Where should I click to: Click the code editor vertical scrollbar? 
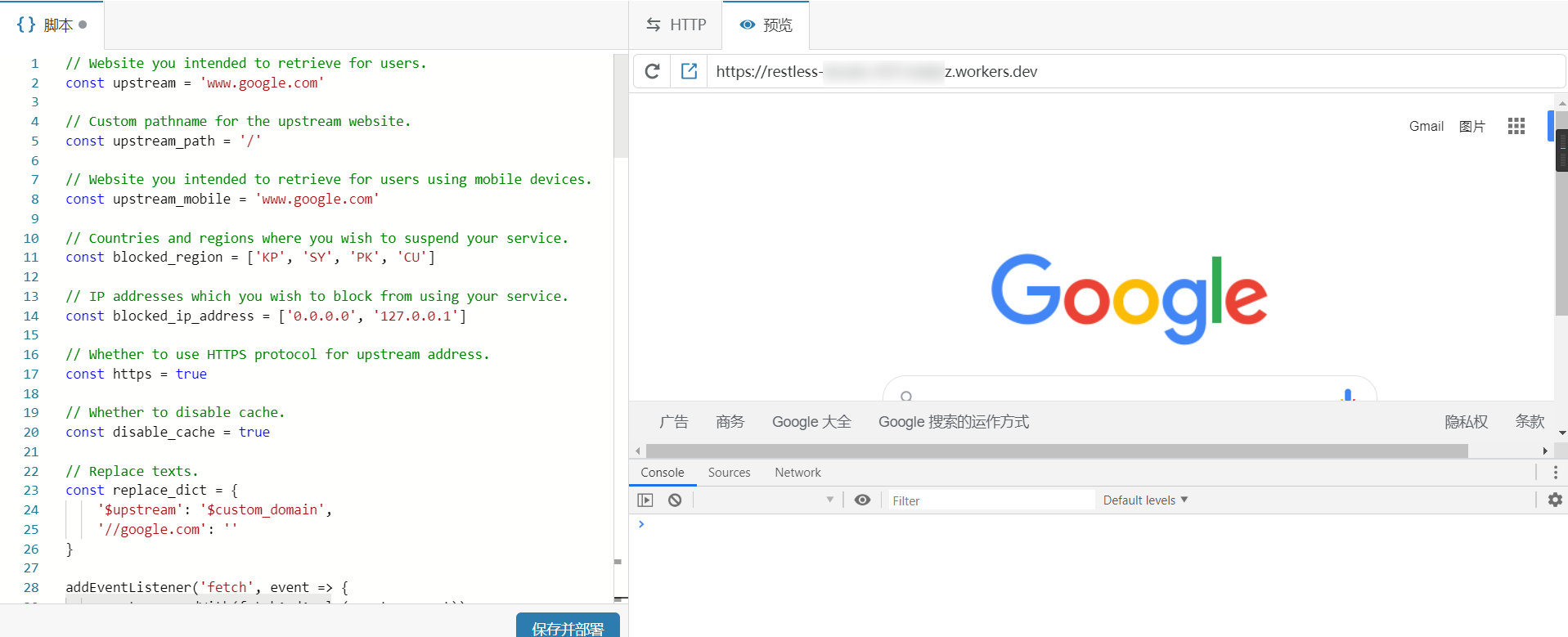621,105
